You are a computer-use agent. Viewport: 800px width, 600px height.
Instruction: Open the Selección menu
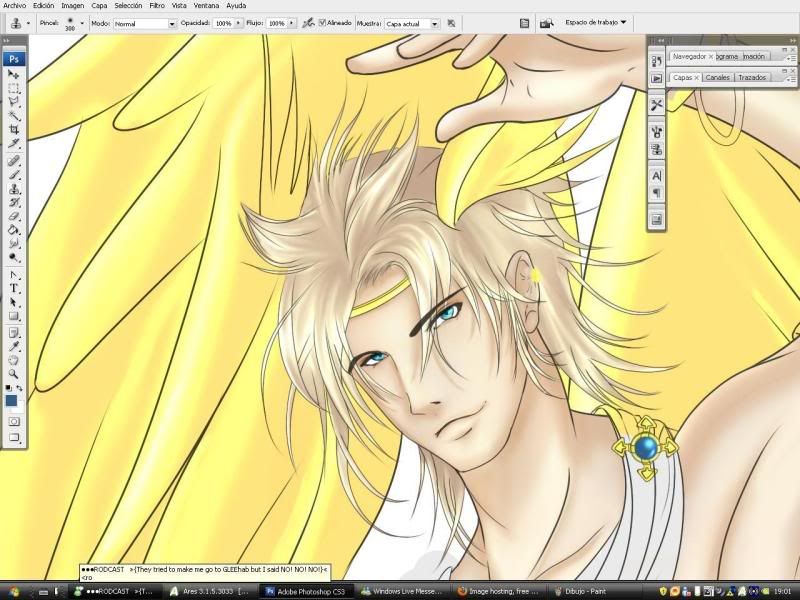(128, 6)
